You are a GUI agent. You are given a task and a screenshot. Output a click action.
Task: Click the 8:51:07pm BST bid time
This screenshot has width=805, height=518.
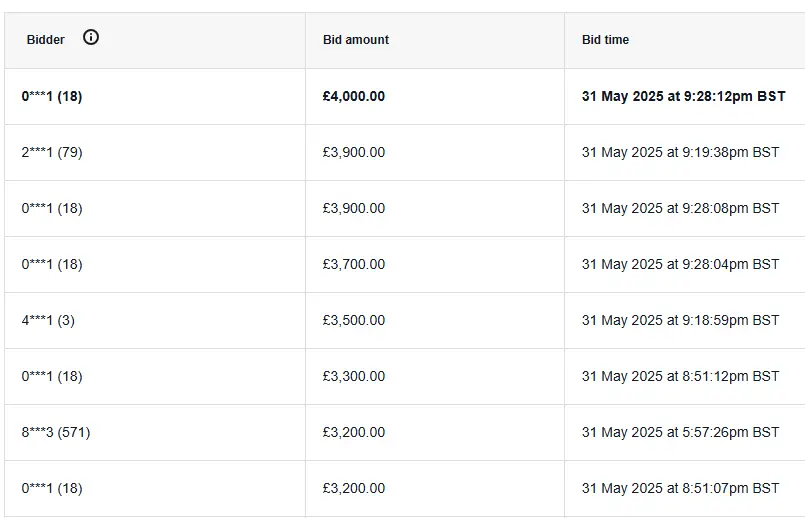click(680, 489)
